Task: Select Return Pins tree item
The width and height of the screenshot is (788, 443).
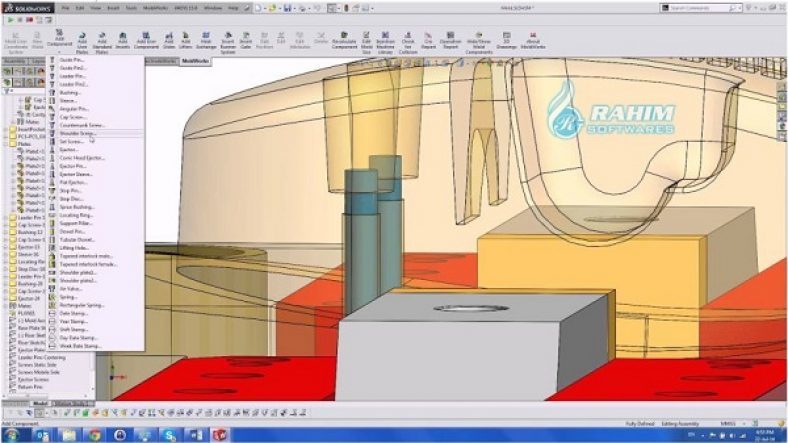Action: tap(30, 387)
